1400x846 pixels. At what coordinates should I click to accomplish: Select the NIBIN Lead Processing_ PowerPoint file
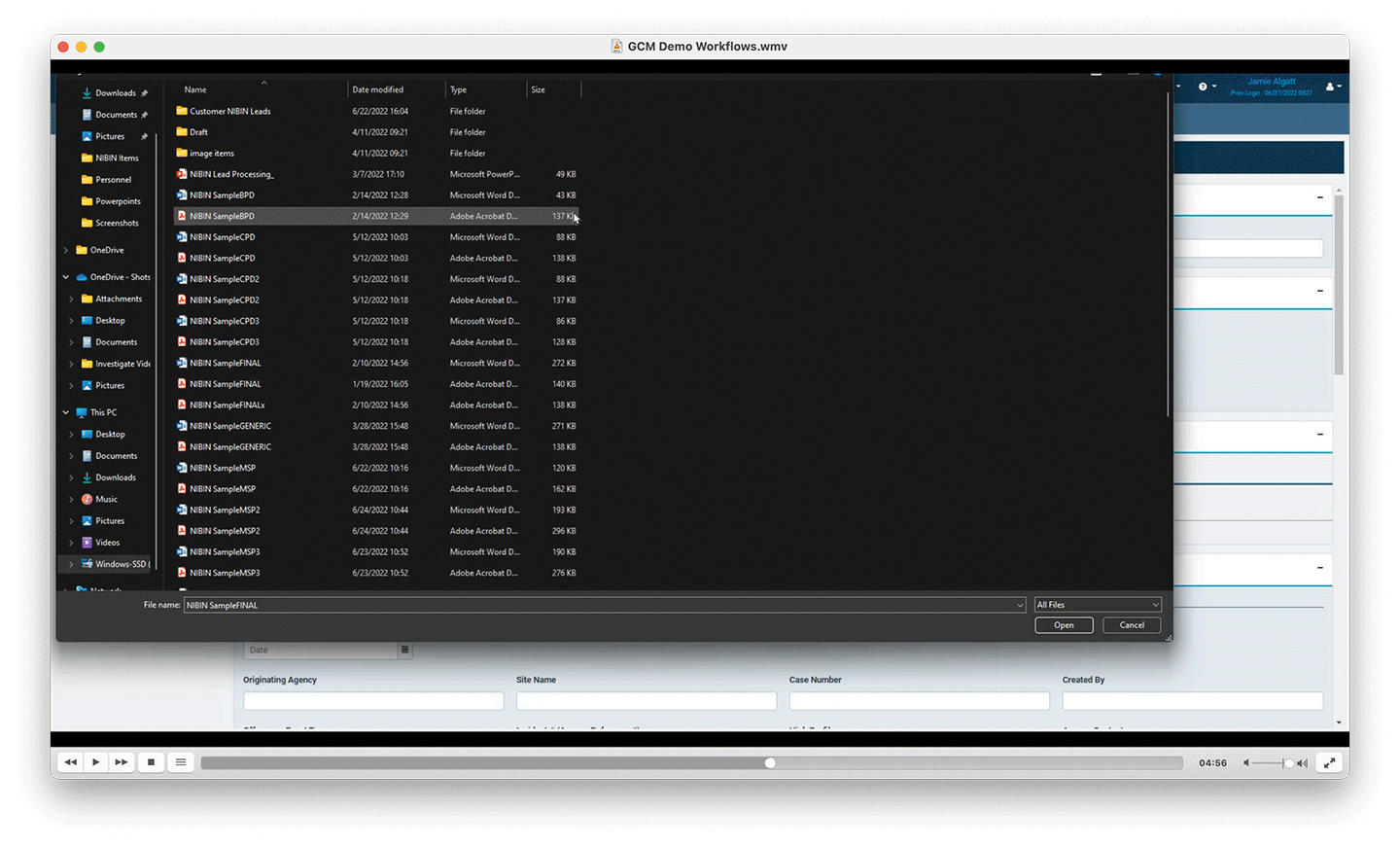231,174
